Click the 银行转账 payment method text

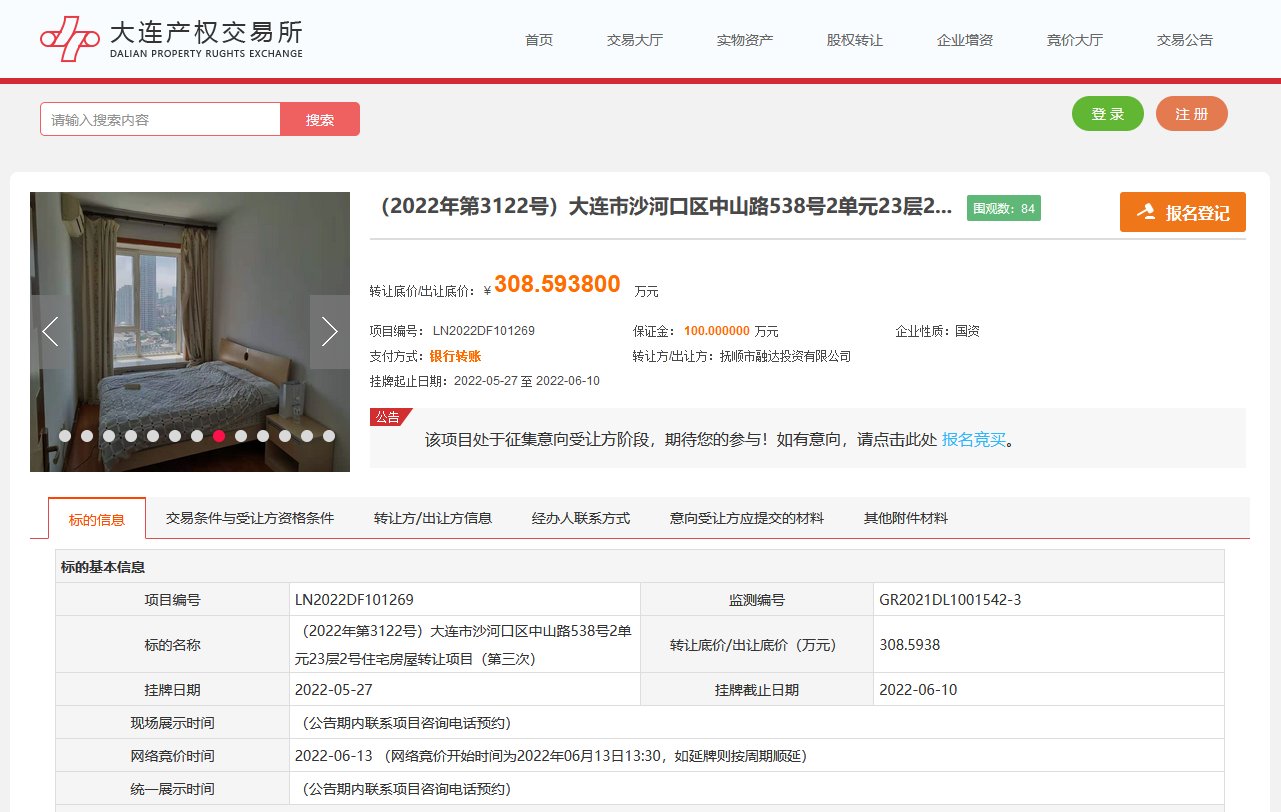(456, 356)
